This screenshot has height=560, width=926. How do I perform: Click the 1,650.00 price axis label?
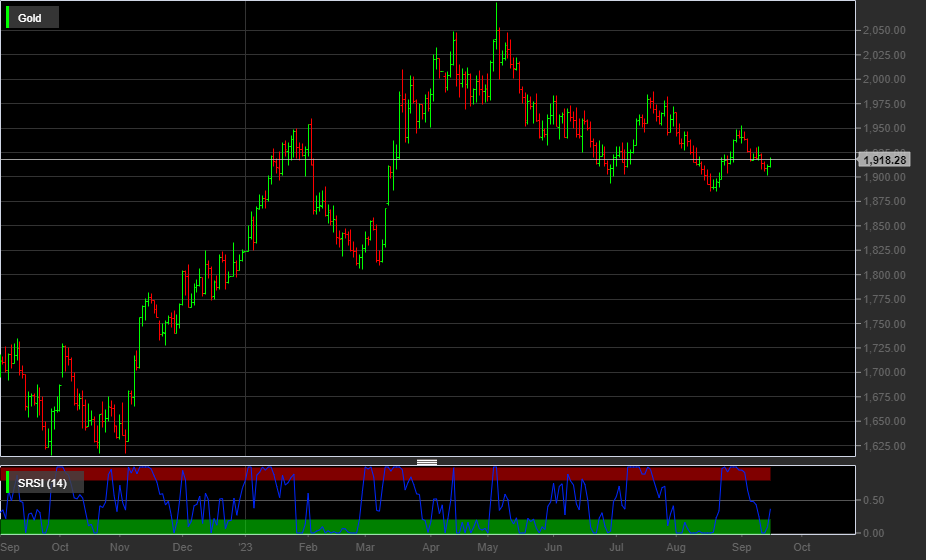coord(884,421)
